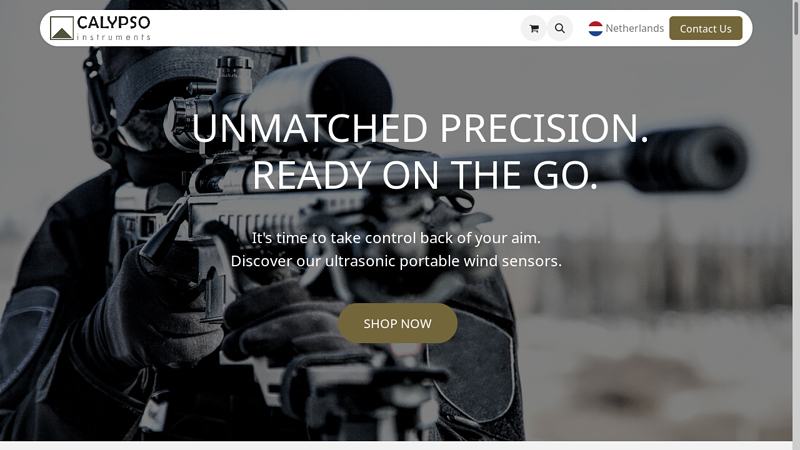Click the green mountain logo emblem
This screenshot has width=800, height=450.
(62, 28)
